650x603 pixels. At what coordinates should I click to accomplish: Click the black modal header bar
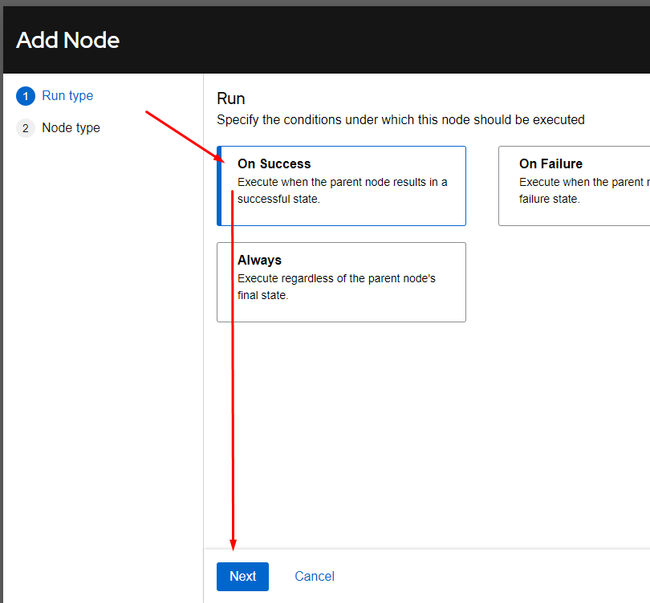326,40
